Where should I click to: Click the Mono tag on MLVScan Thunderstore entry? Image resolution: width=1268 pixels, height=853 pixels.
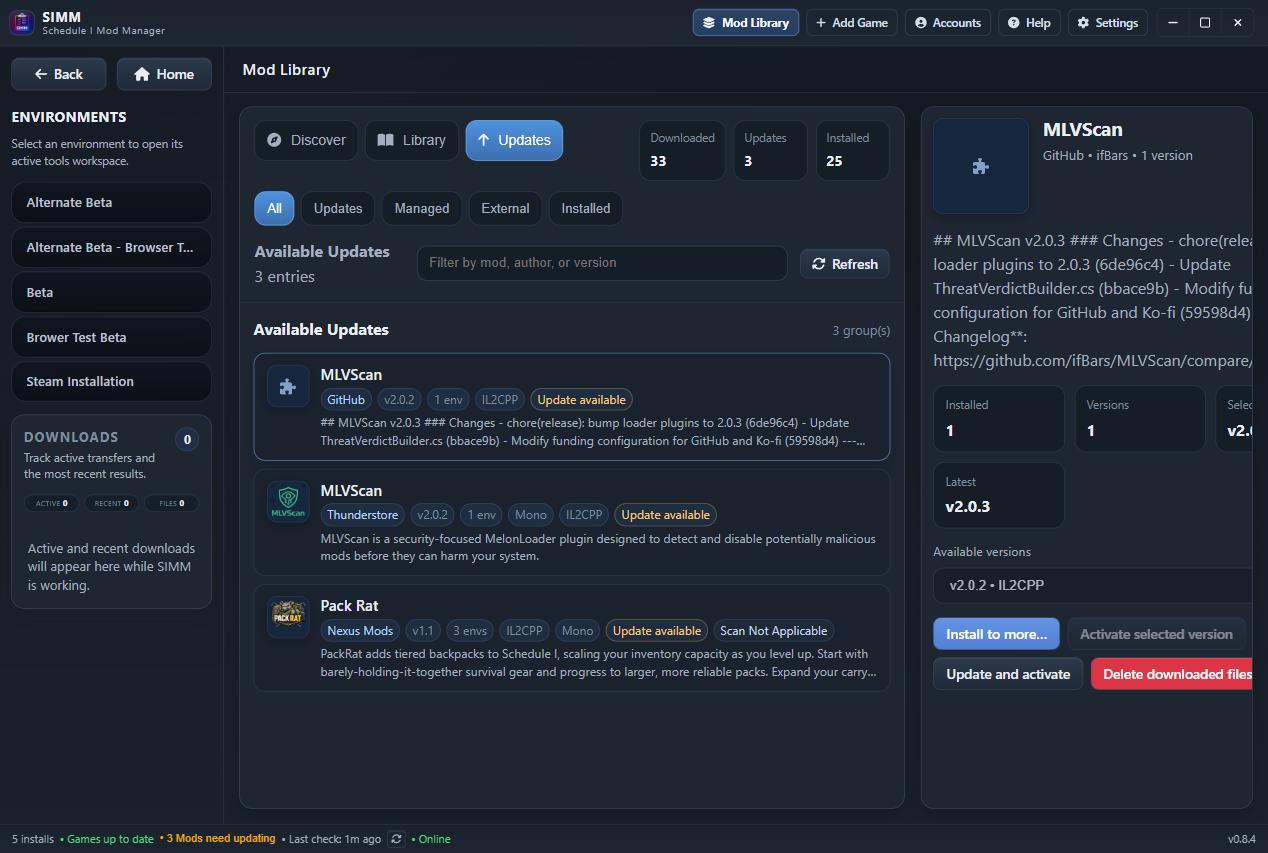[x=531, y=515]
